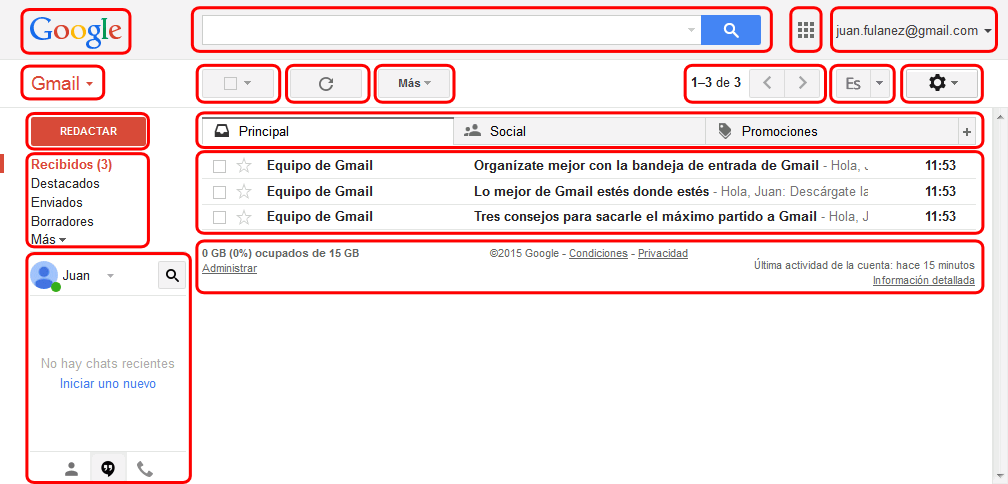The image size is (1008, 484).
Task: Click the plus icon to add inbox tab
Action: (x=966, y=132)
